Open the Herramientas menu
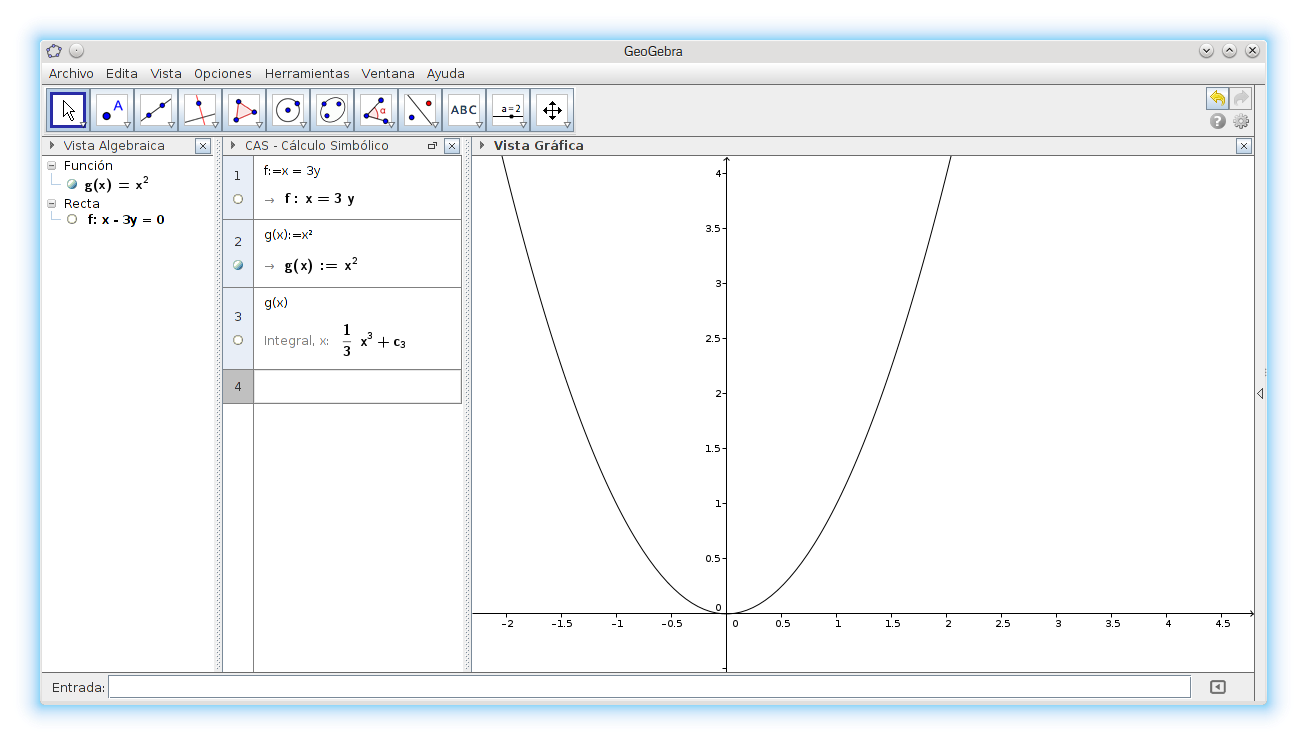Image resolution: width=1307 pixels, height=745 pixels. [x=307, y=74]
